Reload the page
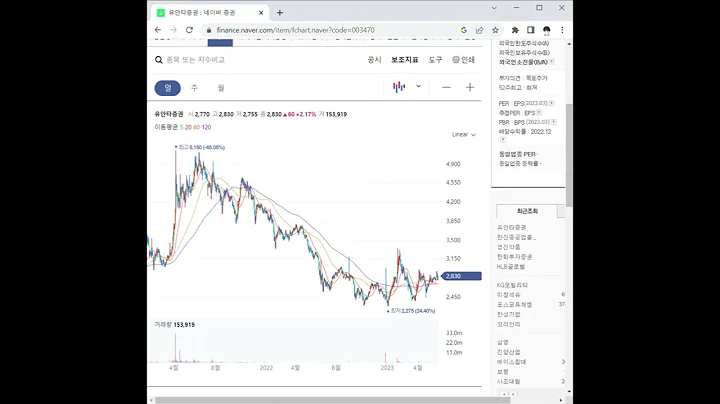The image size is (720, 404). [x=189, y=30]
